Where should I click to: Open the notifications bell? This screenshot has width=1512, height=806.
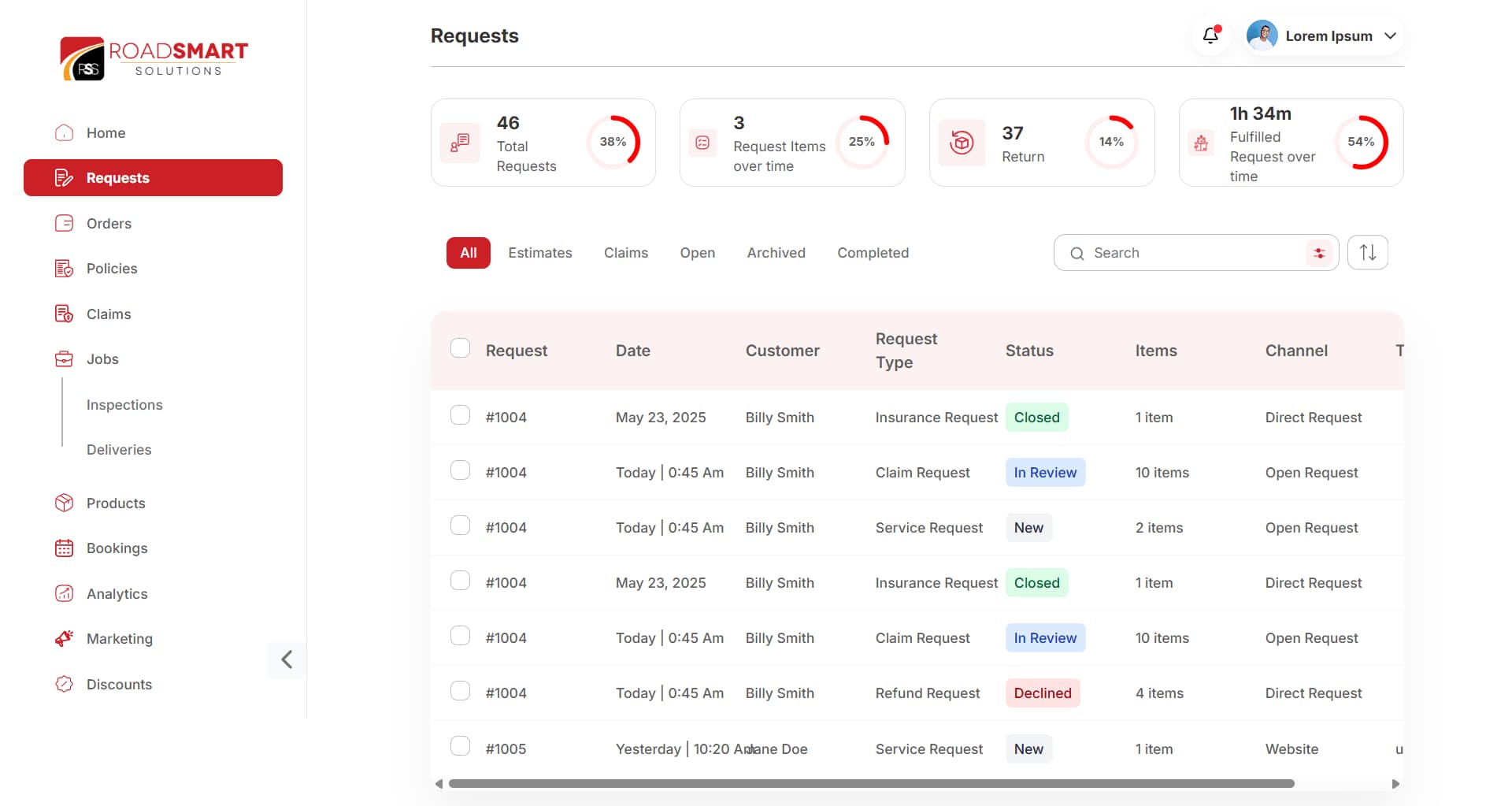pos(1210,35)
